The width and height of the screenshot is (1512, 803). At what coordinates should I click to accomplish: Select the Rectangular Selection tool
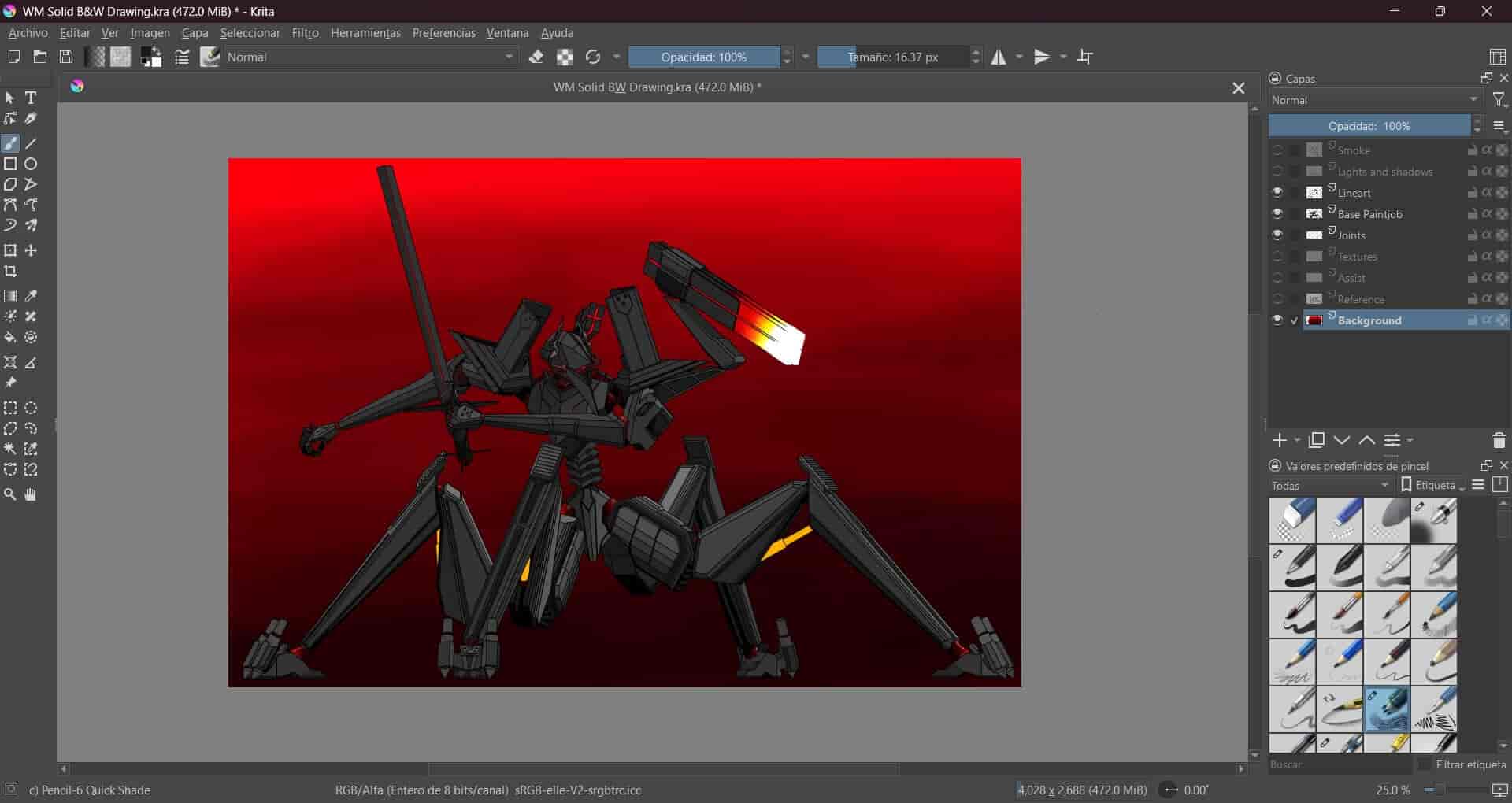click(10, 409)
